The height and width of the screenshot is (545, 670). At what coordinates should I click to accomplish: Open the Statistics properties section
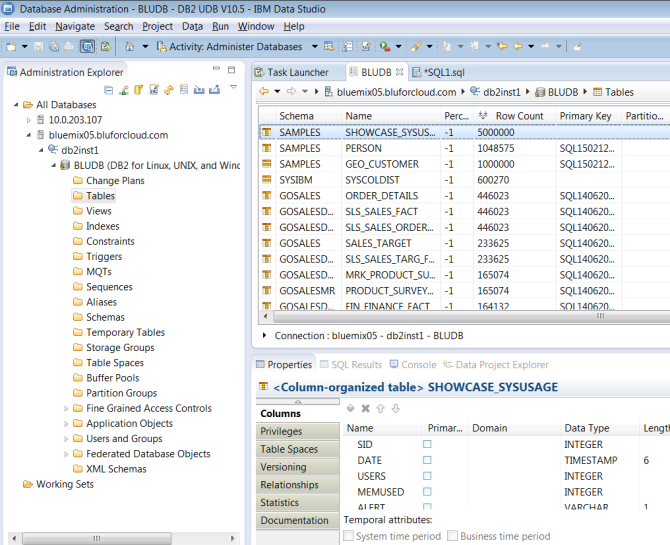pos(298,503)
